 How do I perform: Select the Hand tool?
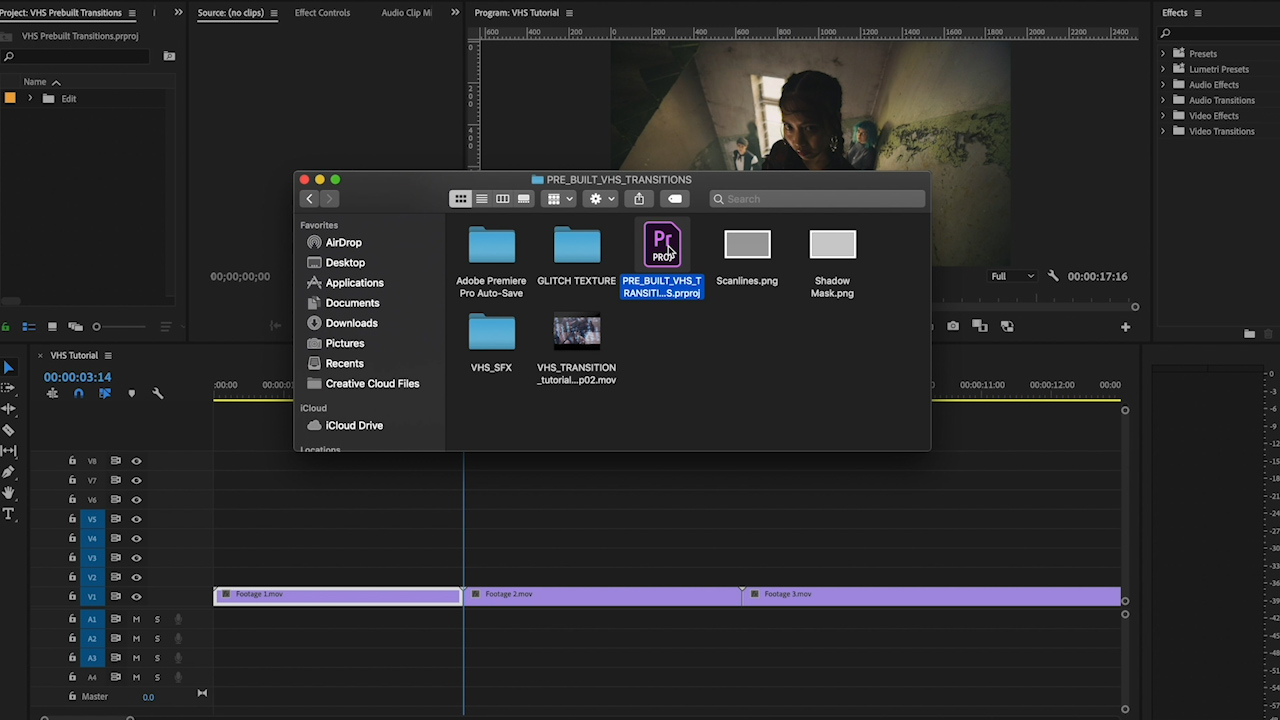[9, 493]
